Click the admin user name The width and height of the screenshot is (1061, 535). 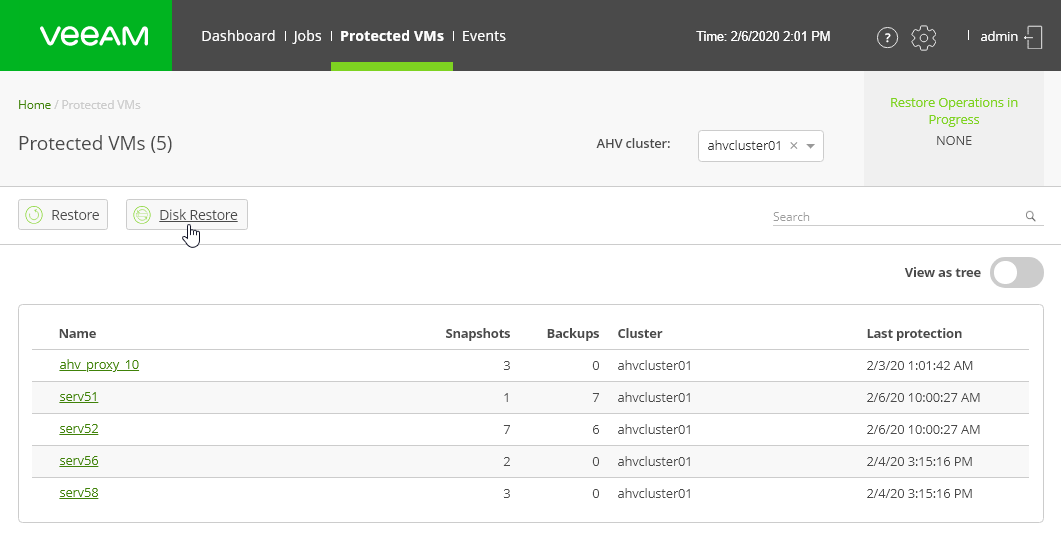click(x=999, y=37)
